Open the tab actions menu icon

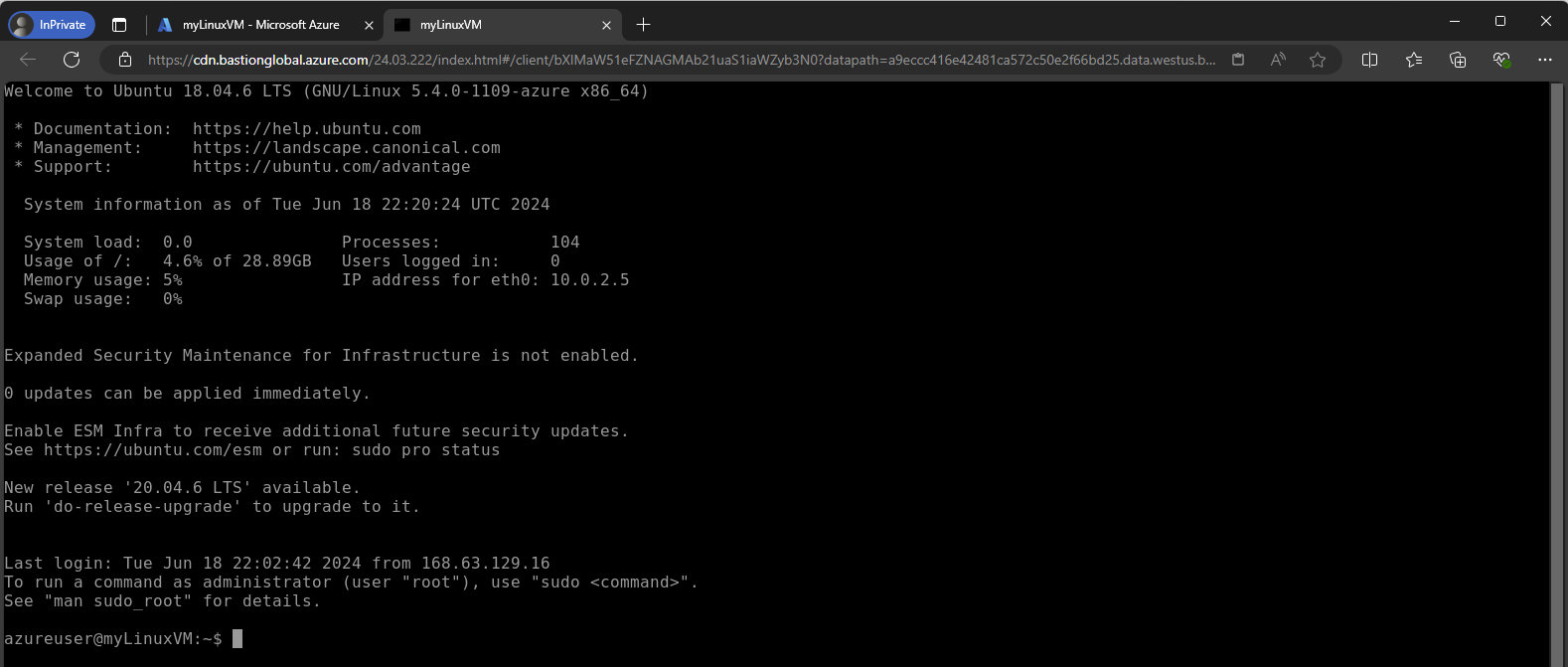click(119, 25)
